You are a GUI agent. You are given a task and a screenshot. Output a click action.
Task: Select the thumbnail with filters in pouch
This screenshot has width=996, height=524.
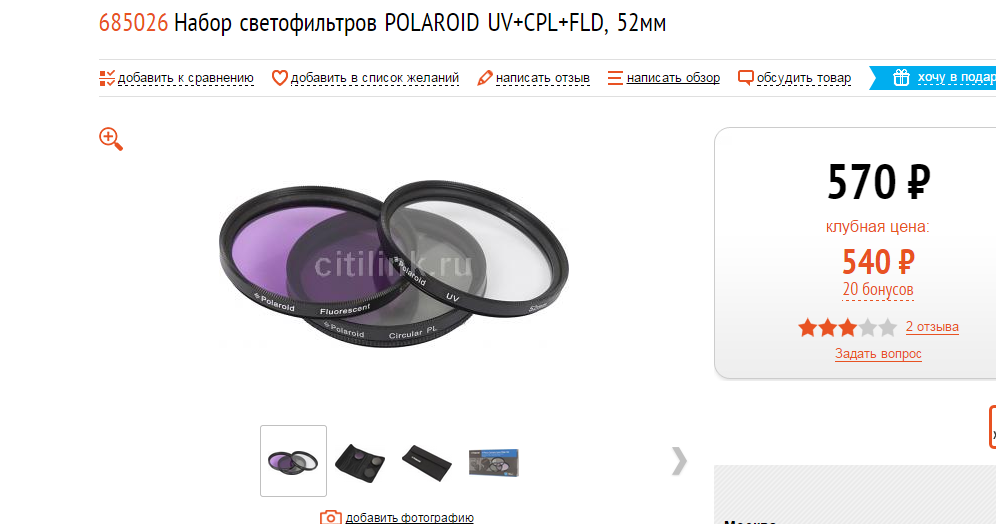[x=360, y=462]
